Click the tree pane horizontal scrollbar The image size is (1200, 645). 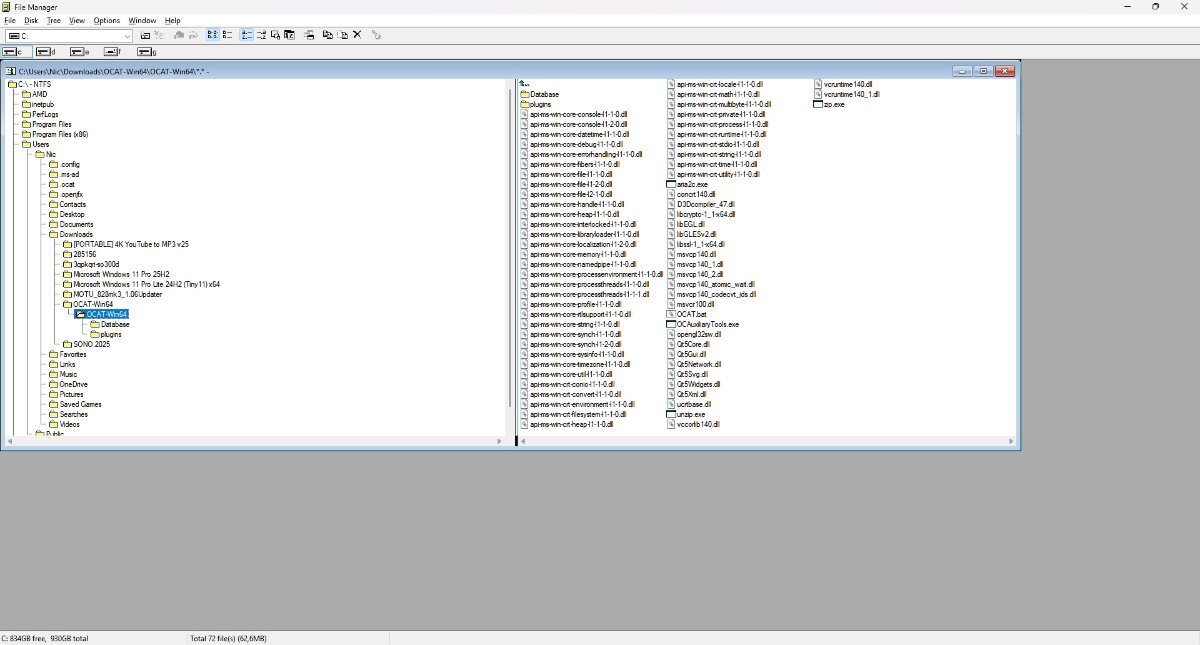256,441
